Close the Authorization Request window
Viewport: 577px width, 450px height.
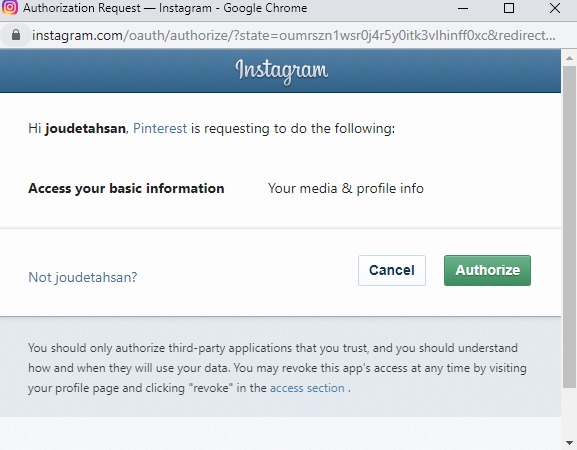[x=555, y=8]
